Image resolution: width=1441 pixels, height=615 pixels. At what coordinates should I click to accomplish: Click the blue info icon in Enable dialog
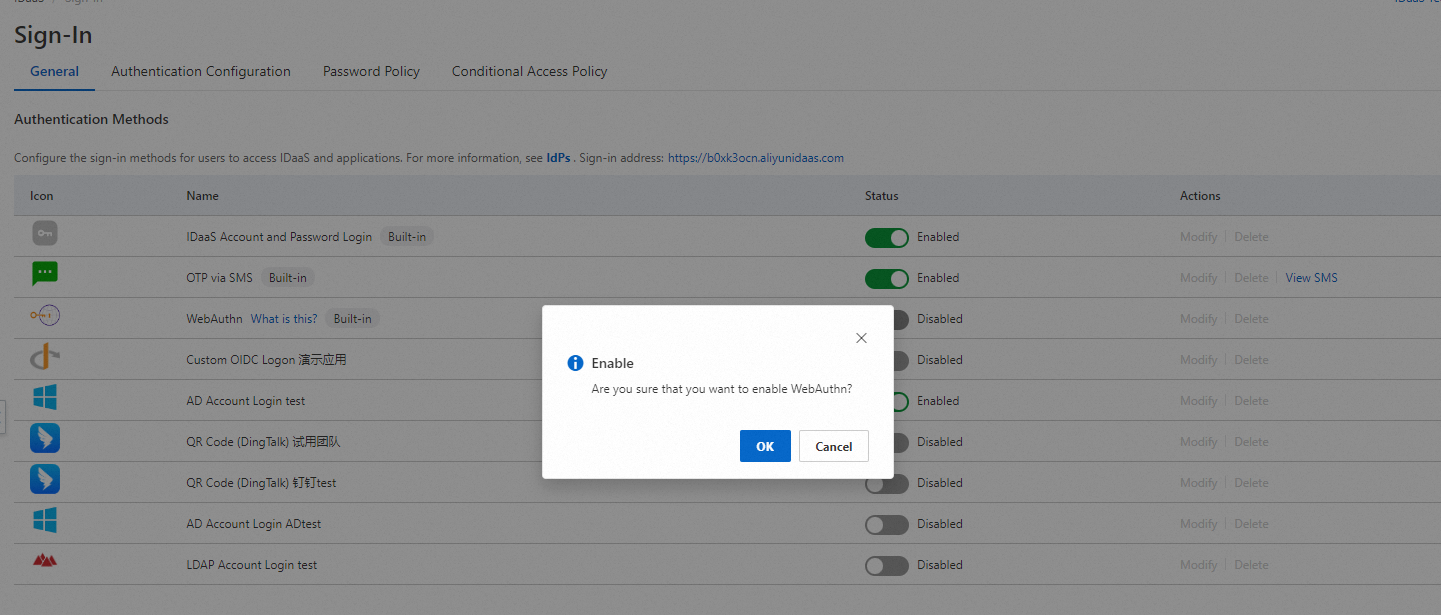click(575, 363)
